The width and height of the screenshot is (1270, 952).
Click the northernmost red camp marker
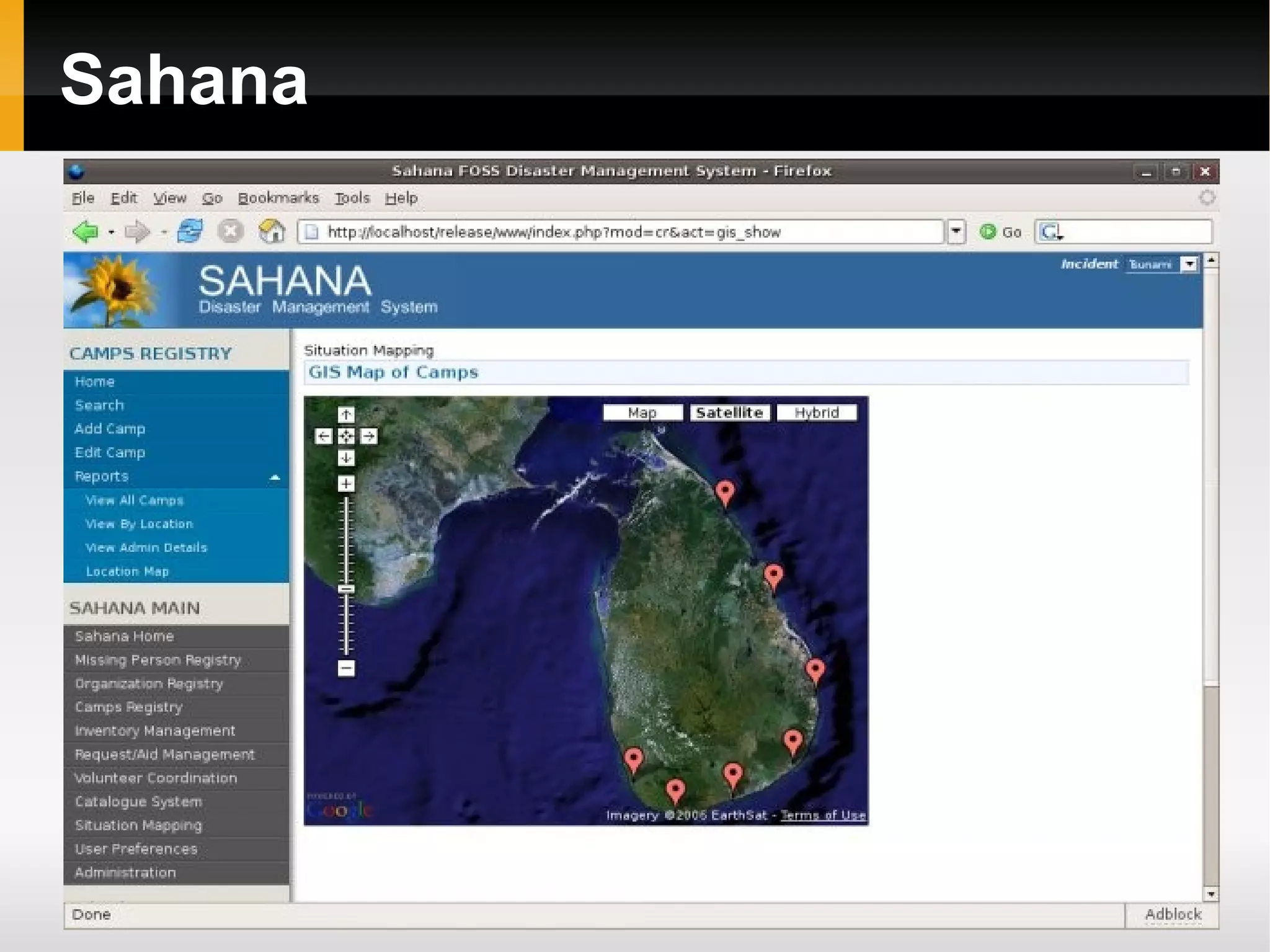pos(725,492)
